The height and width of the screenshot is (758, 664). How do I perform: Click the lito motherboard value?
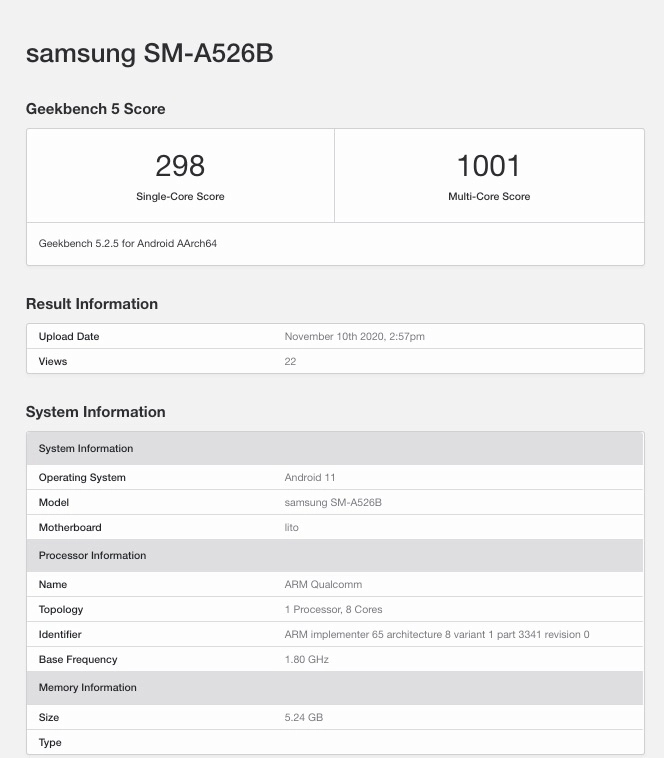pyautogui.click(x=292, y=528)
